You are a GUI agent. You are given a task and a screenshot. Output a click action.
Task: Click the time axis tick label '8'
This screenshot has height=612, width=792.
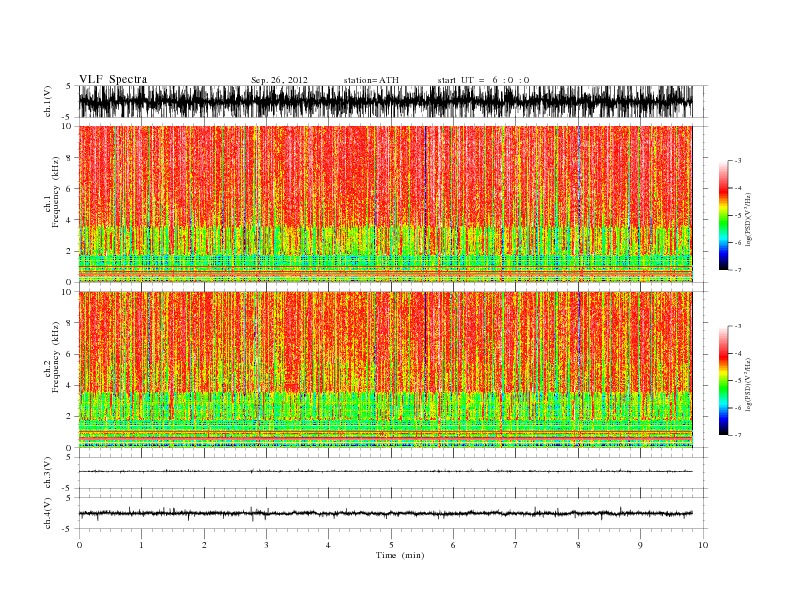[578, 545]
